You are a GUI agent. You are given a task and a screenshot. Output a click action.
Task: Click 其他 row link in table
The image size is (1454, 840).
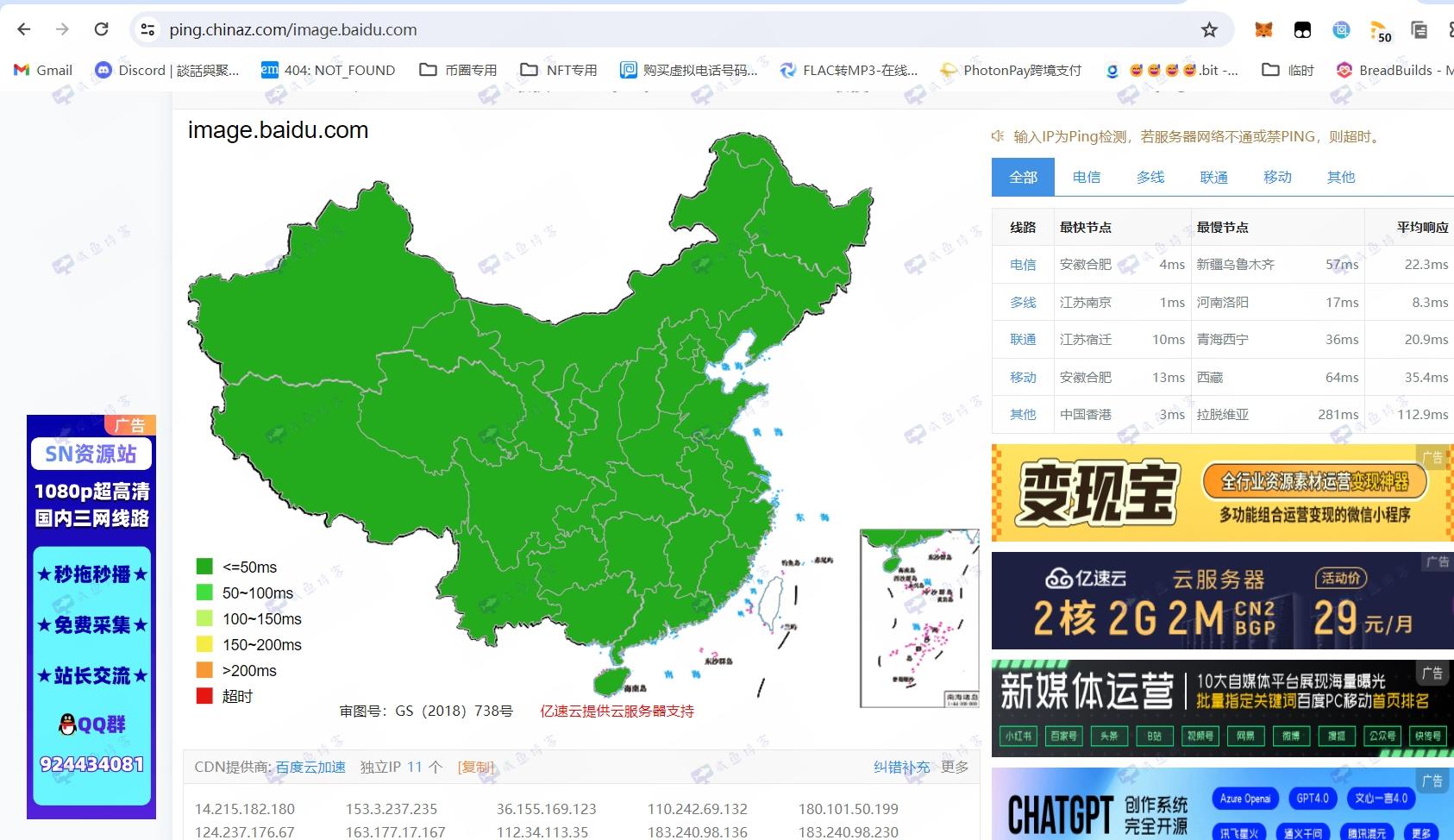(x=1023, y=415)
